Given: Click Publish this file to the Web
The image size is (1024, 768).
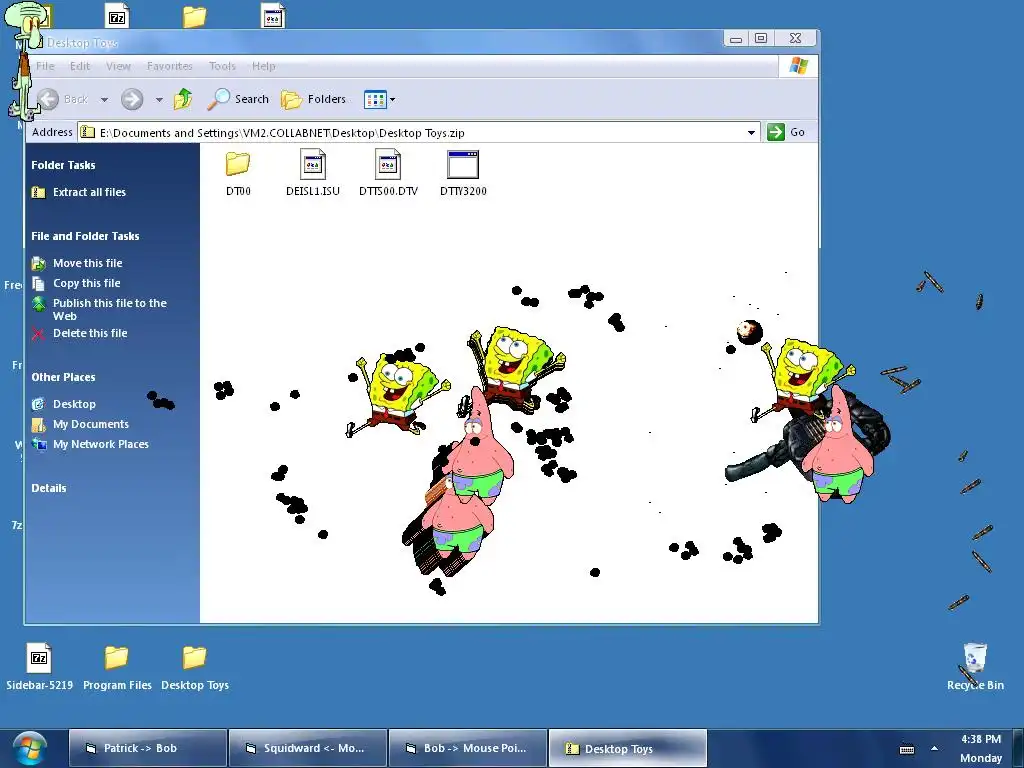Looking at the screenshot, I should click(x=110, y=310).
